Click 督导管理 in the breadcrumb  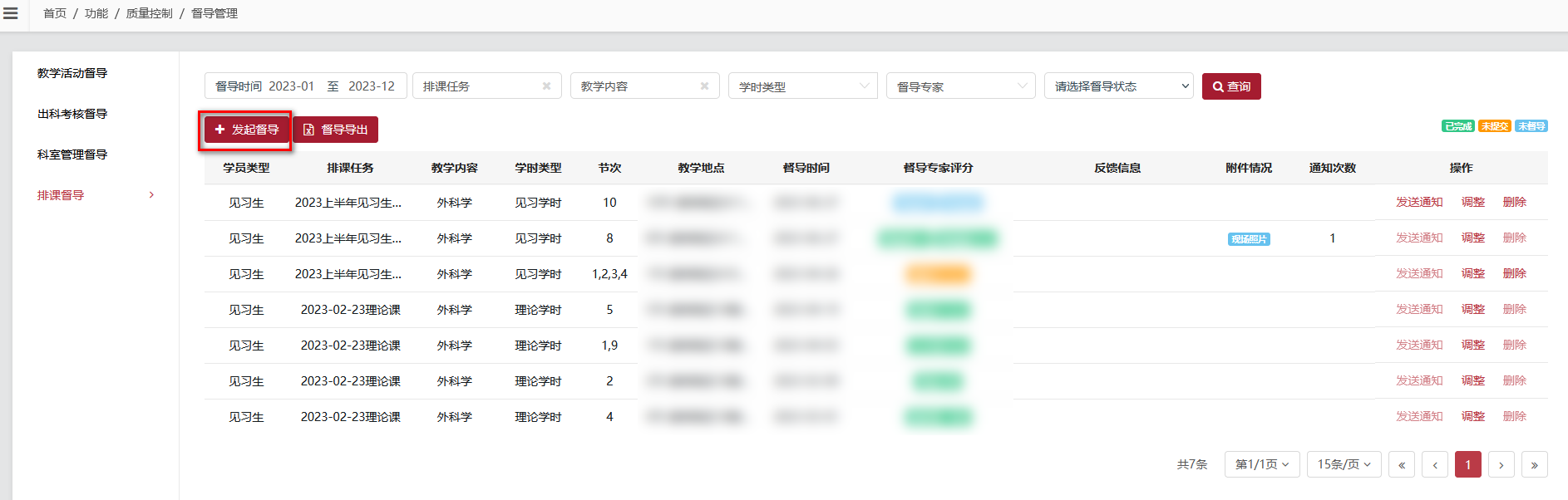[214, 13]
